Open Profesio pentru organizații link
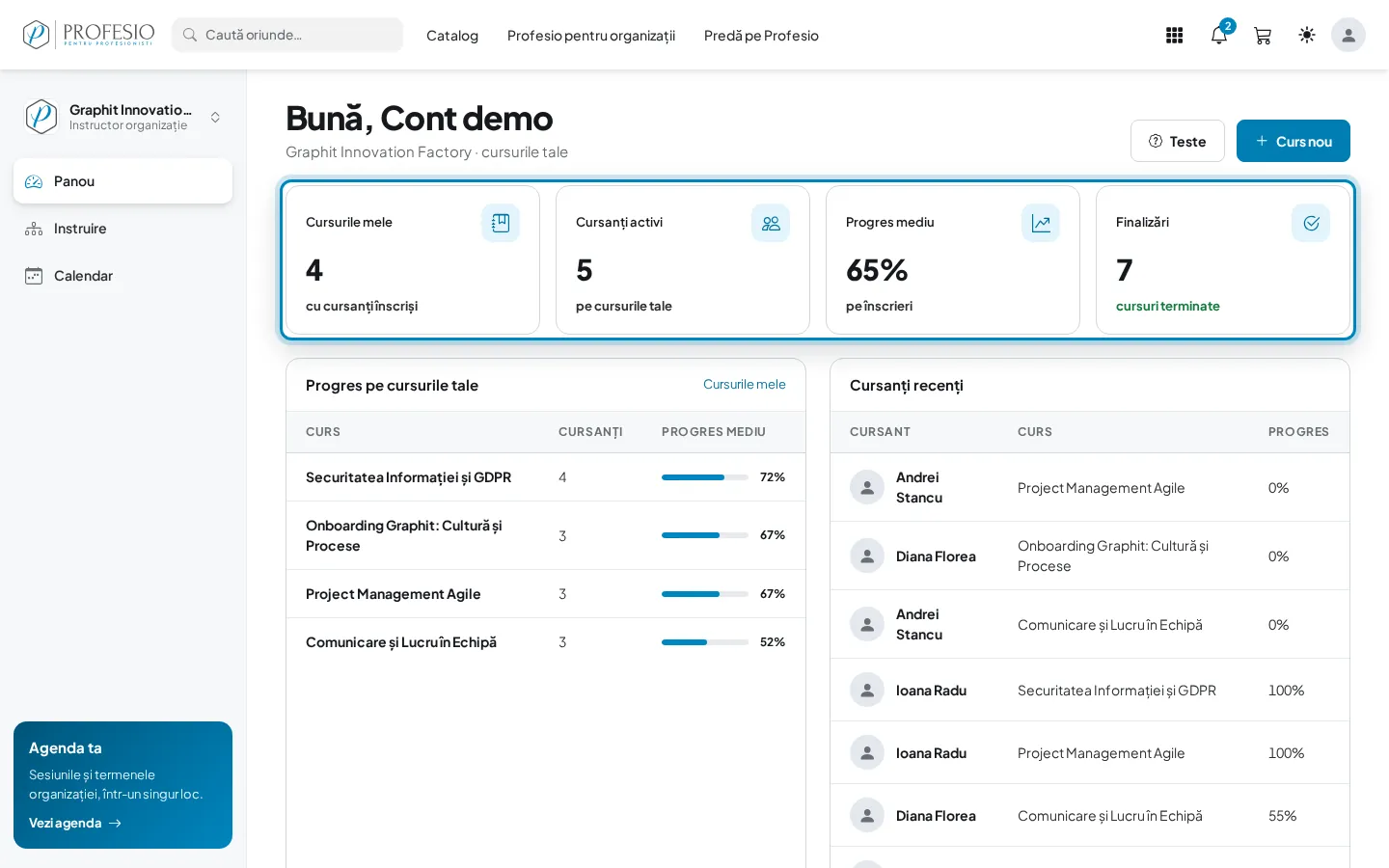The image size is (1389, 868). tap(591, 36)
